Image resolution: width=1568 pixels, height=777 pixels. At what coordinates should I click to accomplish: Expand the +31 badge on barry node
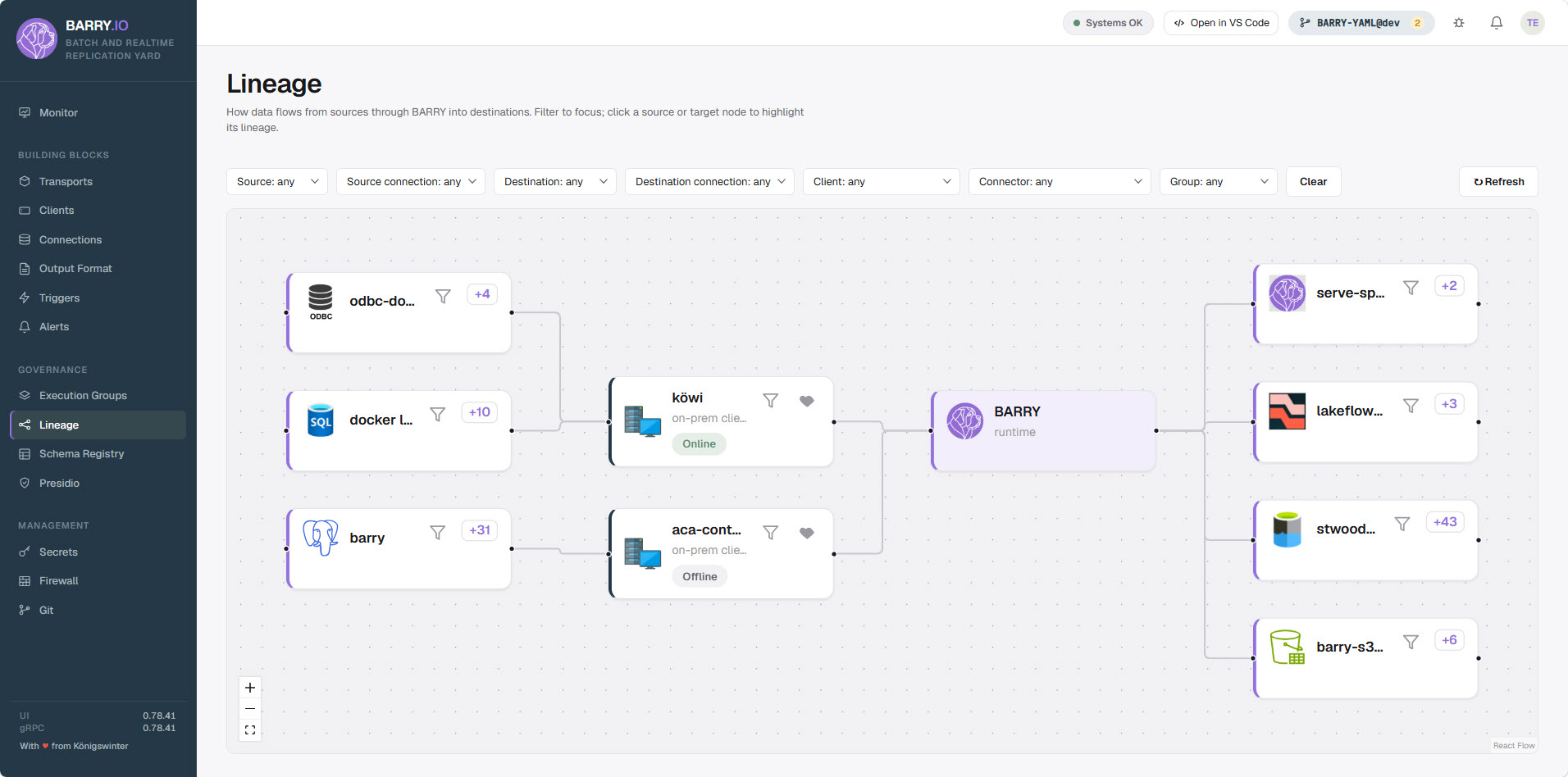tap(480, 530)
